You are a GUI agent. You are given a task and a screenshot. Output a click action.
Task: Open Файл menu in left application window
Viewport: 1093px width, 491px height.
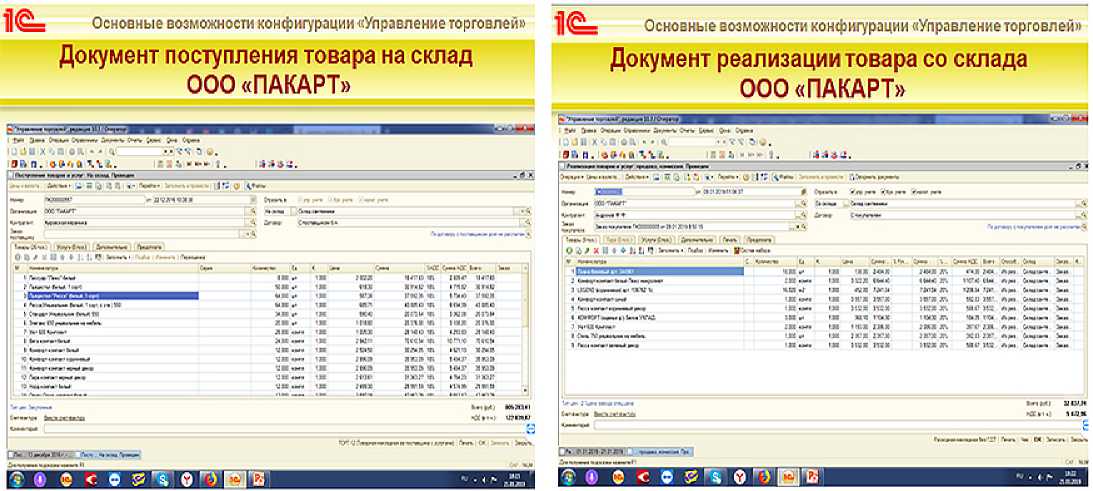point(18,140)
